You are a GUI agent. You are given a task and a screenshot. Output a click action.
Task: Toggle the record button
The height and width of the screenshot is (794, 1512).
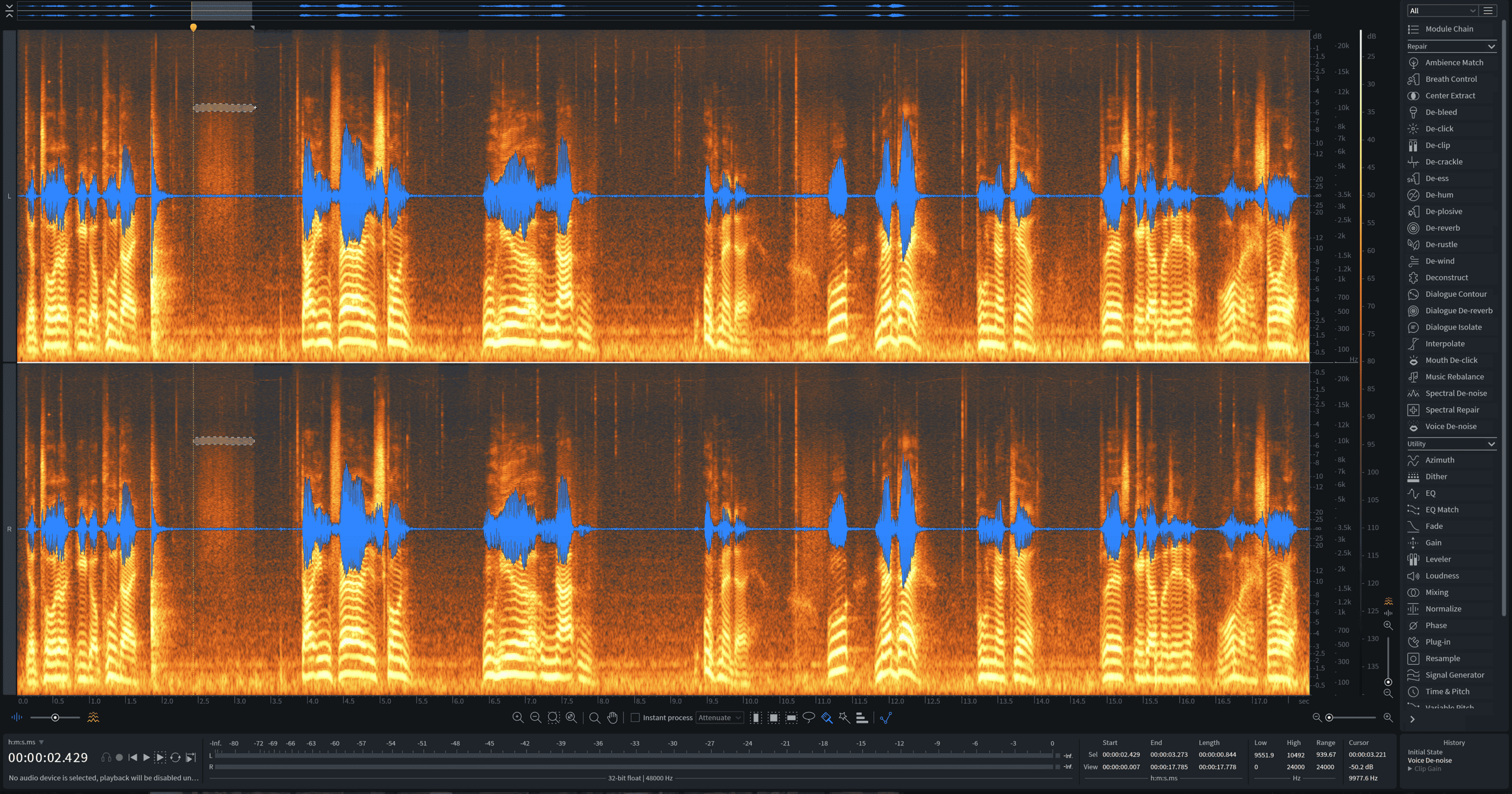point(119,757)
